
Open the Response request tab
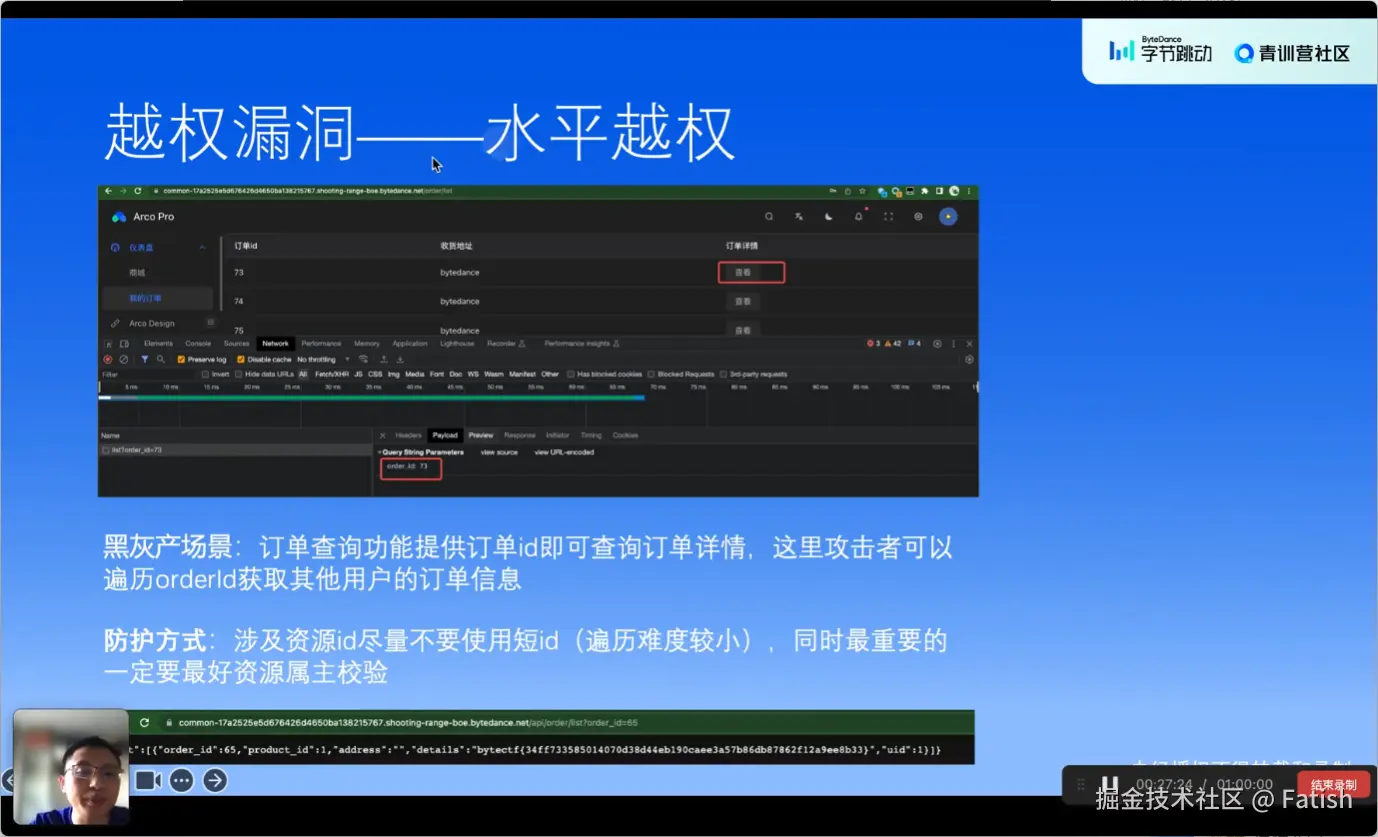coord(519,435)
